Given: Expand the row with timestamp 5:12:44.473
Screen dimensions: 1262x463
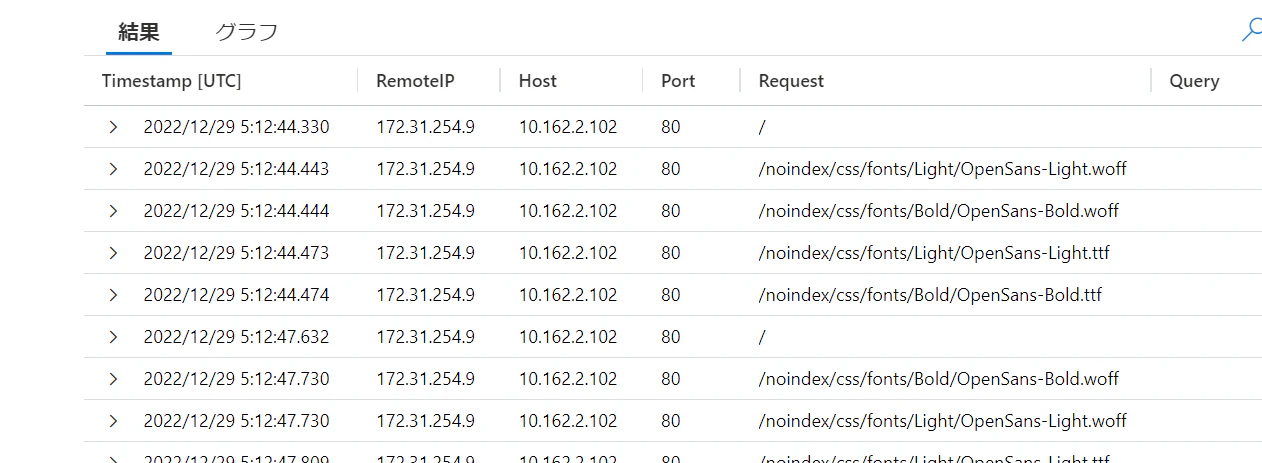Looking at the screenshot, I should tap(113, 253).
